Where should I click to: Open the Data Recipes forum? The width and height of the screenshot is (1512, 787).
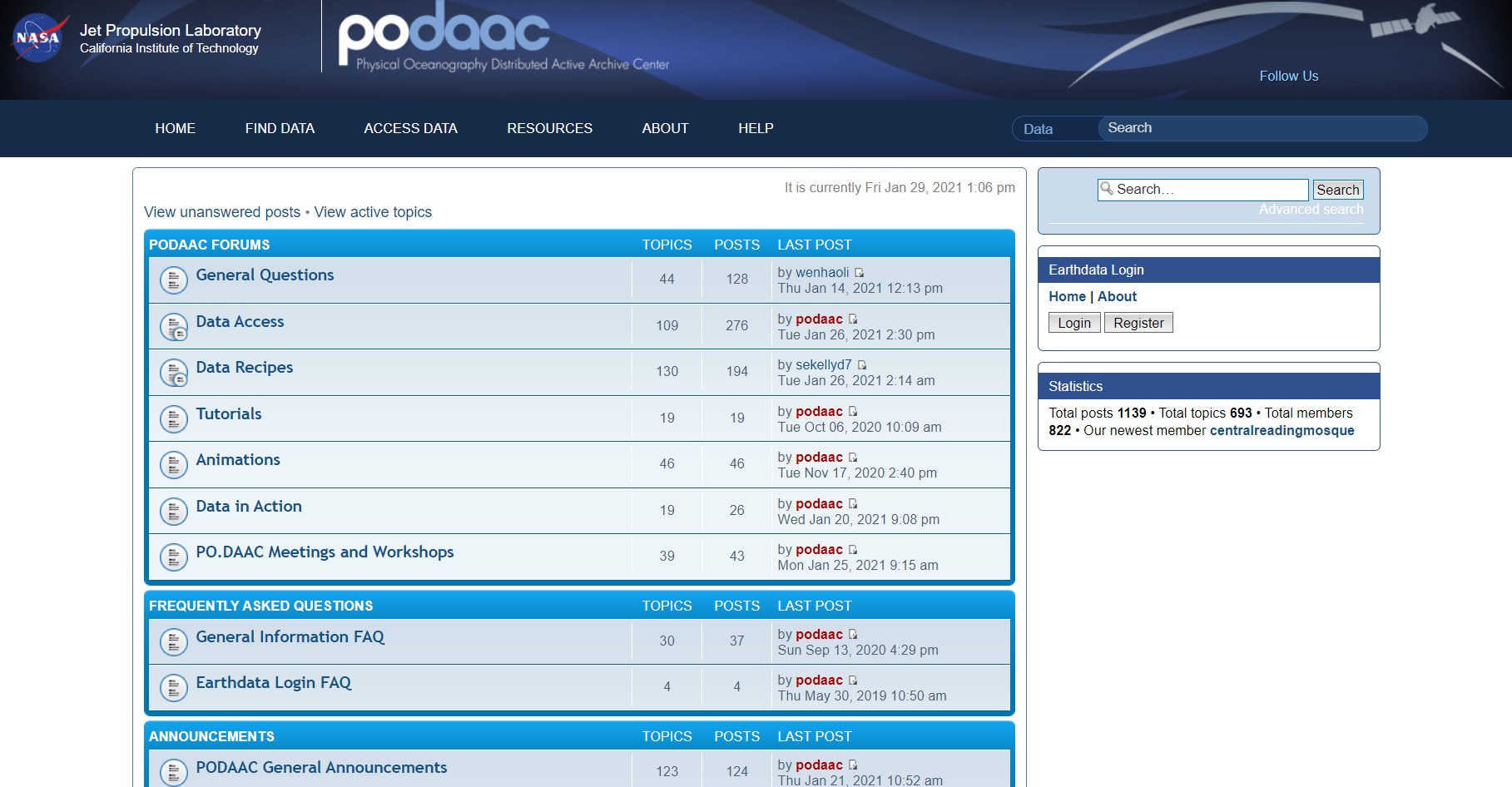pyautogui.click(x=244, y=368)
